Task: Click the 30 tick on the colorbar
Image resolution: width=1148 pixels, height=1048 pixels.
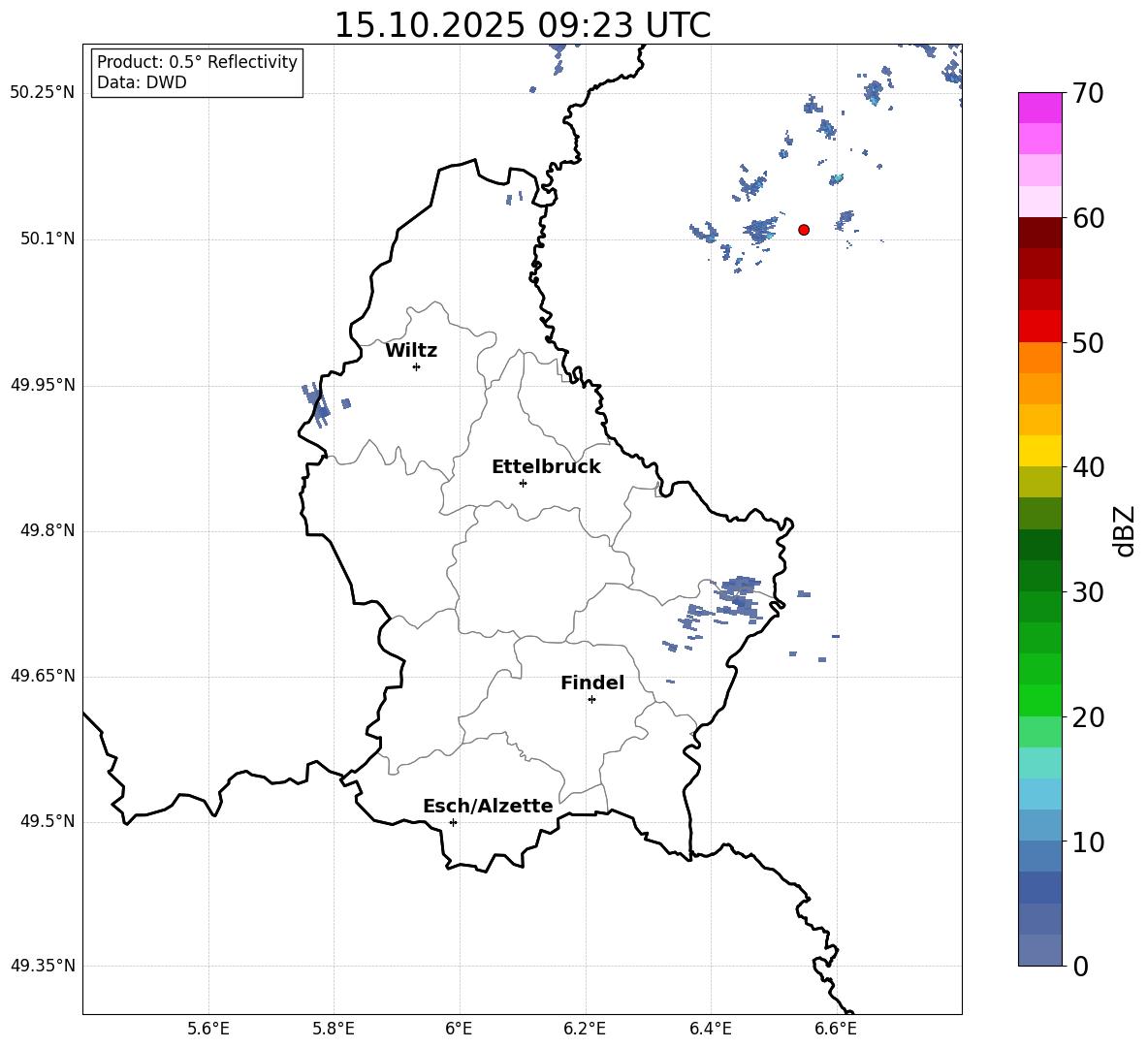Action: (1088, 592)
